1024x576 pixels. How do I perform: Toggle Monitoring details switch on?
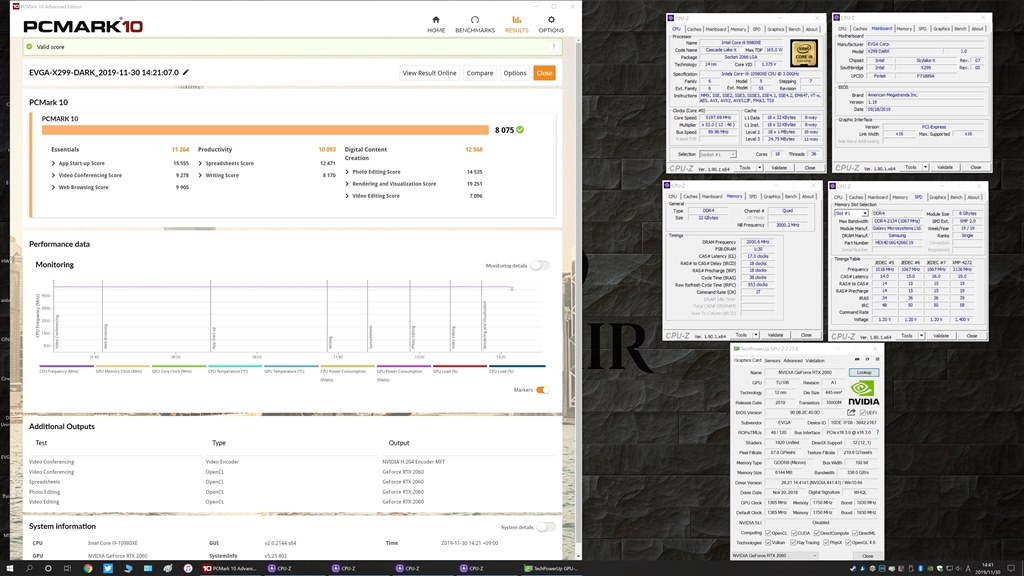539,265
